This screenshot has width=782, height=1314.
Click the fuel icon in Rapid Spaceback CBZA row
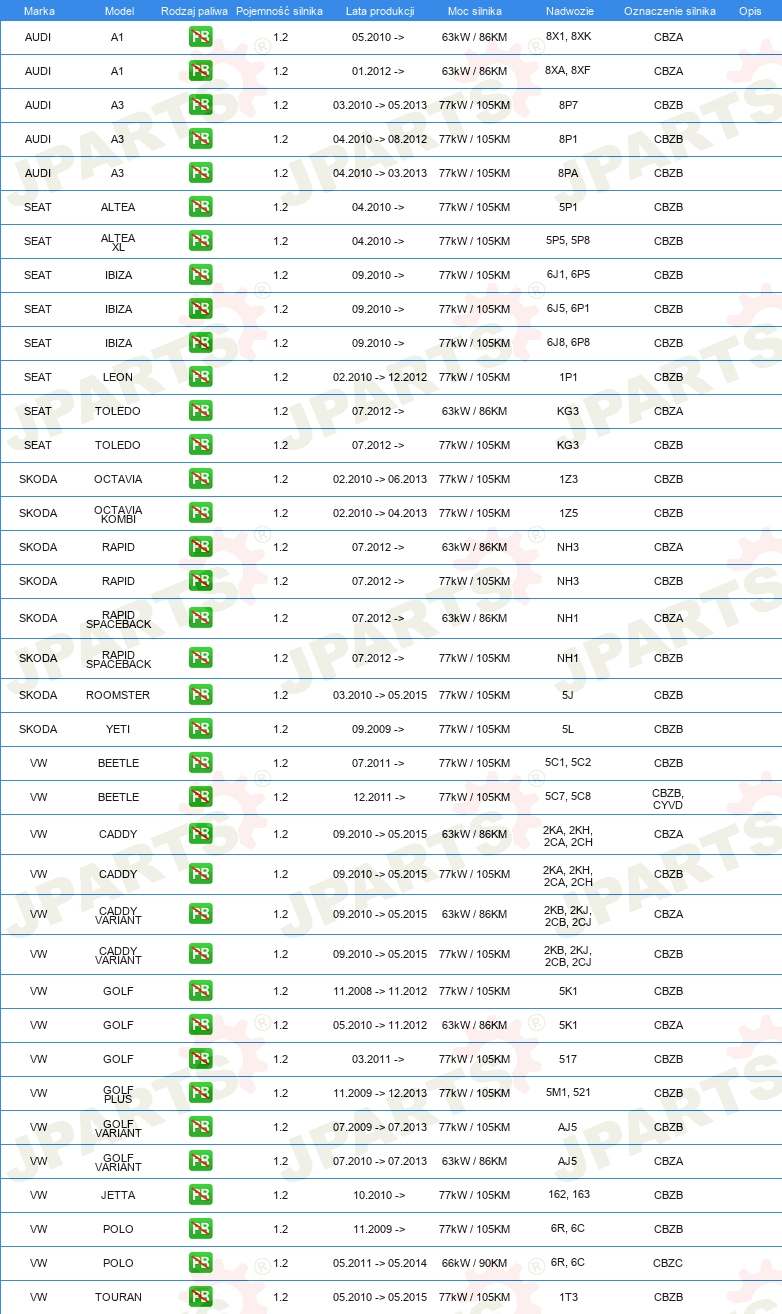(x=200, y=618)
